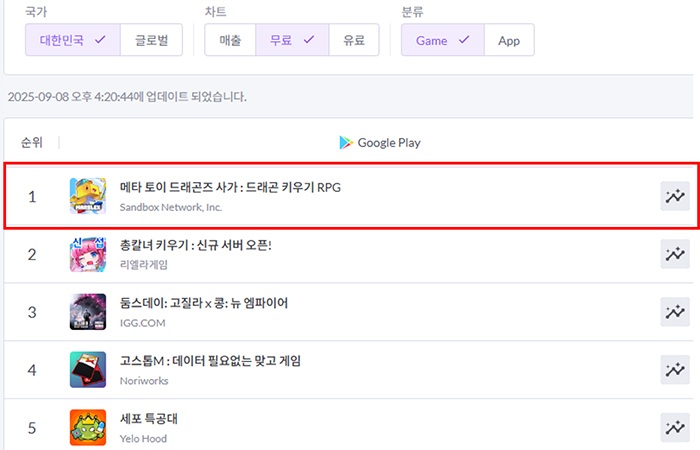Select the Game category

(x=442, y=41)
